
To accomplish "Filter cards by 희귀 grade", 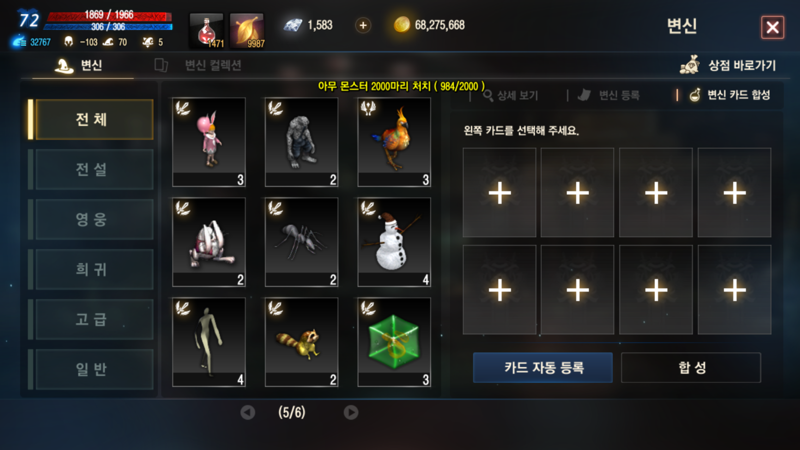I will 94,269.
